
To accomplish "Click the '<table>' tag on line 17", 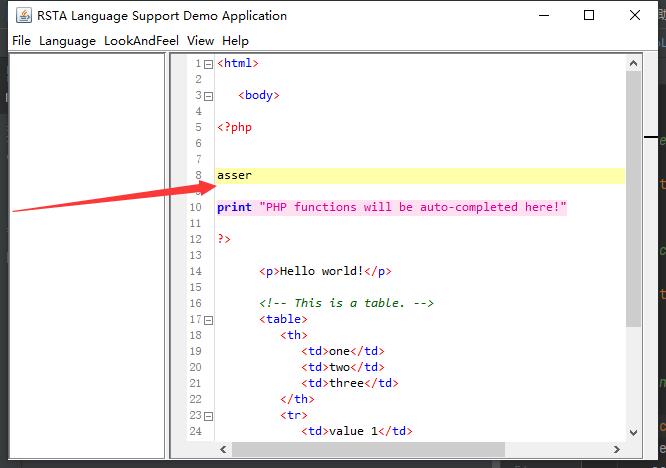I will pos(283,319).
